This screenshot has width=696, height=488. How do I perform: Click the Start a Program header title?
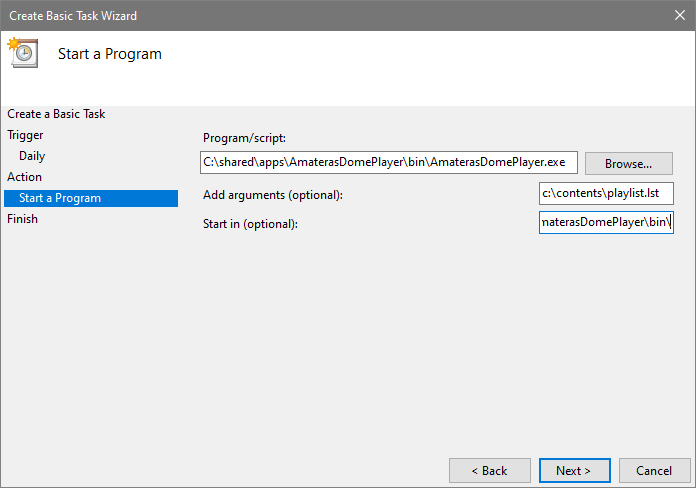click(x=110, y=54)
